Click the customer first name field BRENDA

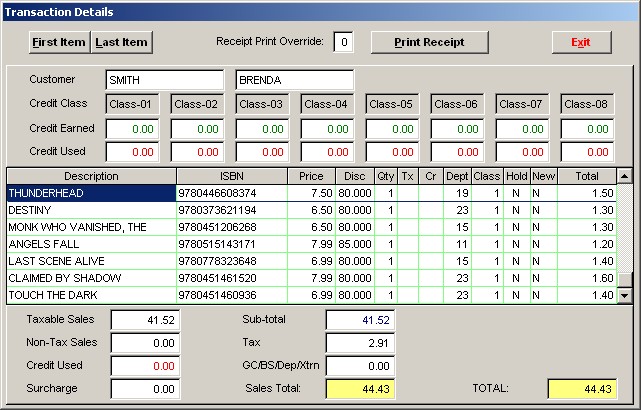294,80
